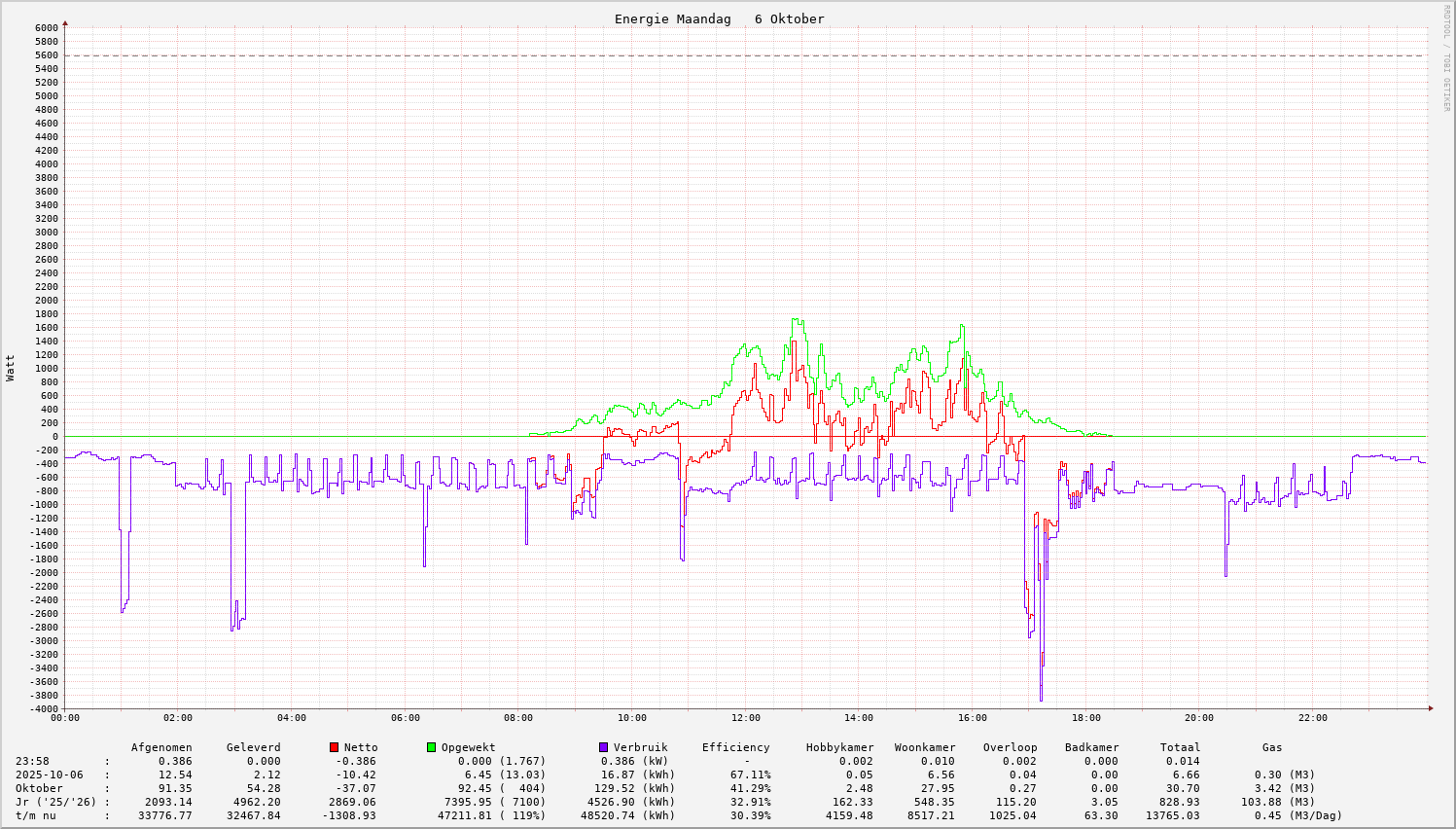Image resolution: width=1456 pixels, height=829 pixels.
Task: Select the Geleverd column header
Action: 253,747
